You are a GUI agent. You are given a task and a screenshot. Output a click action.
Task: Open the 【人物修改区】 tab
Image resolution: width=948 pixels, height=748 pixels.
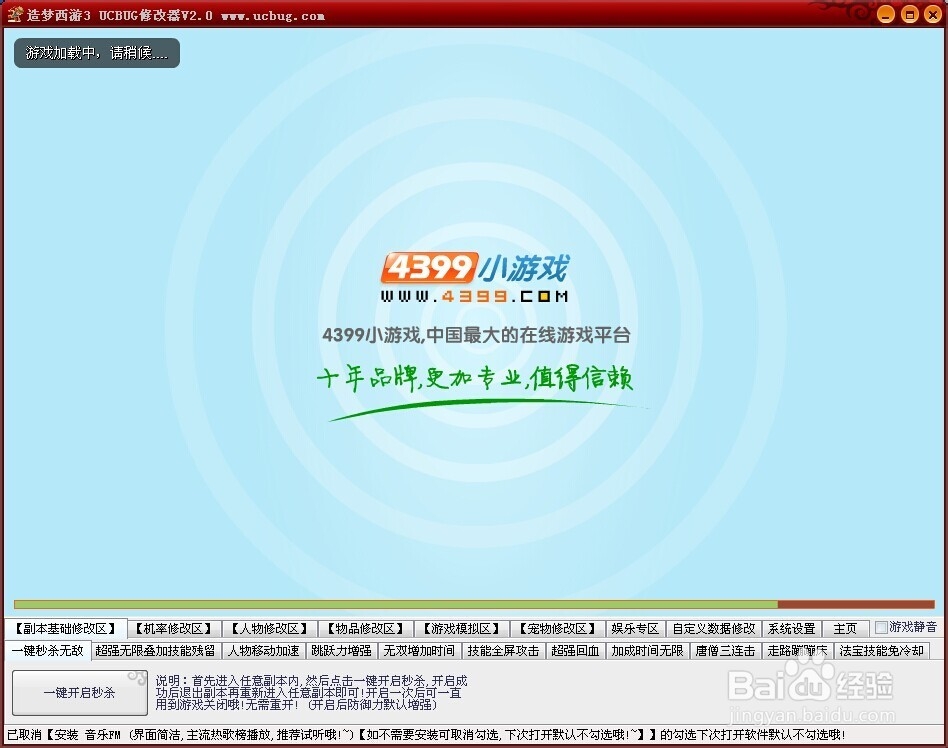[x=270, y=629]
